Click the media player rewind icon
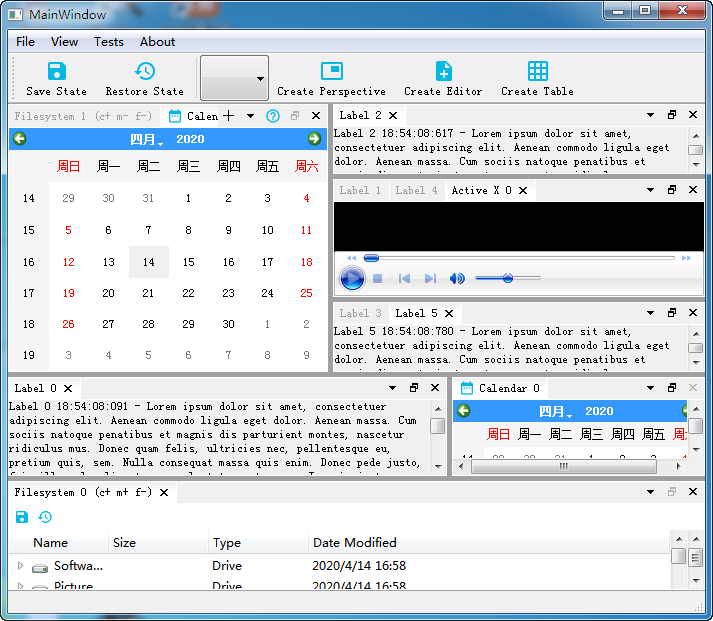The height and width of the screenshot is (621, 713). tap(351, 258)
